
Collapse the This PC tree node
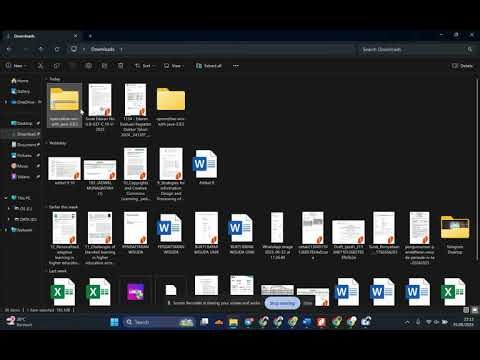(x=6, y=198)
